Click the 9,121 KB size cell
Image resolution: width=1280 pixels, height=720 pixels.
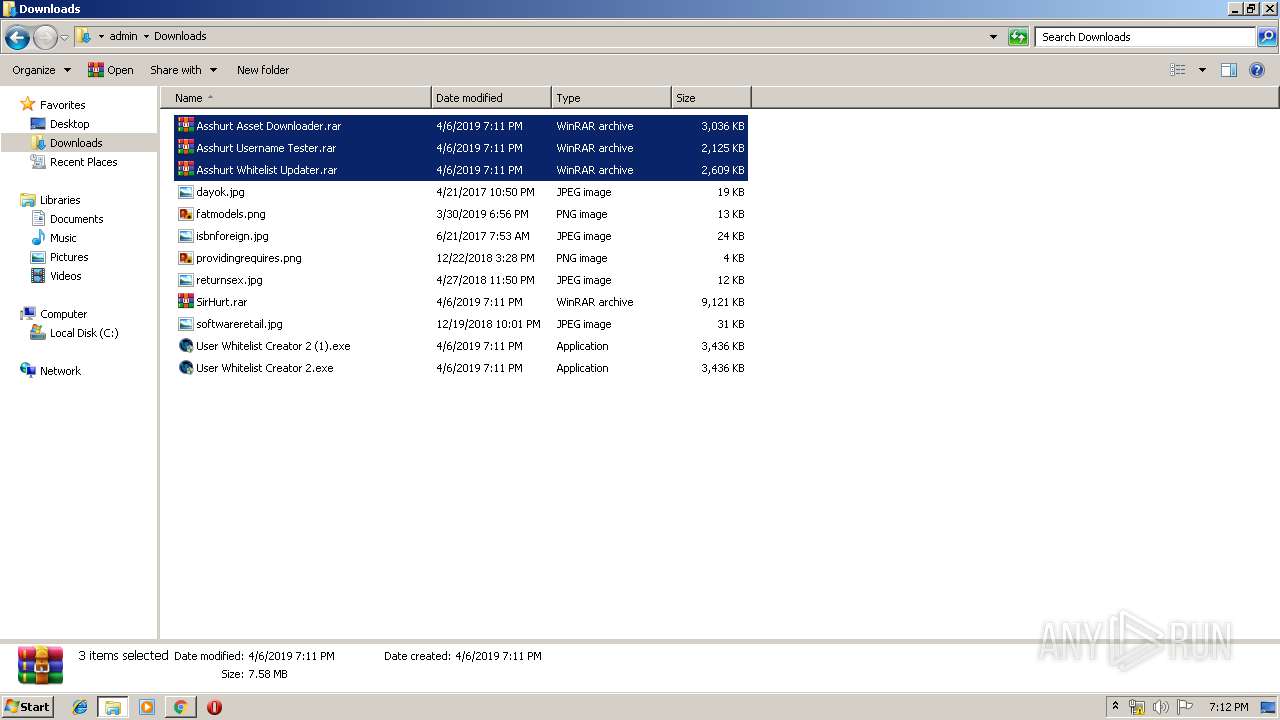point(722,302)
